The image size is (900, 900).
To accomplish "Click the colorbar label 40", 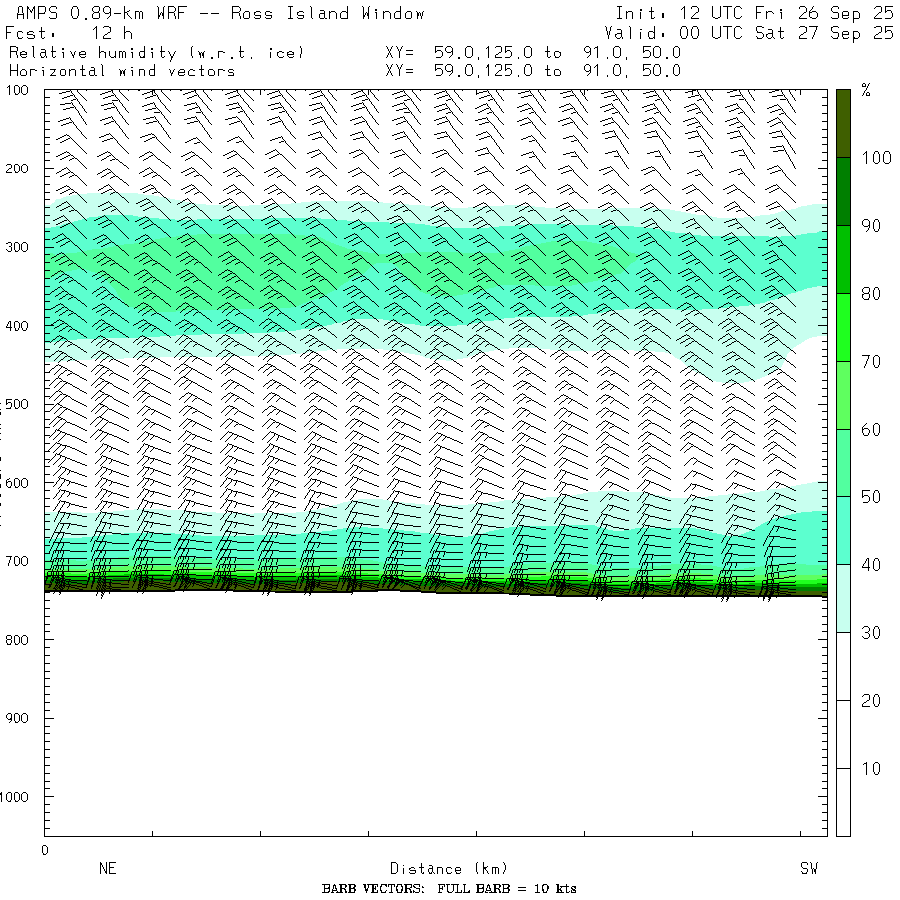I will (x=871, y=565).
